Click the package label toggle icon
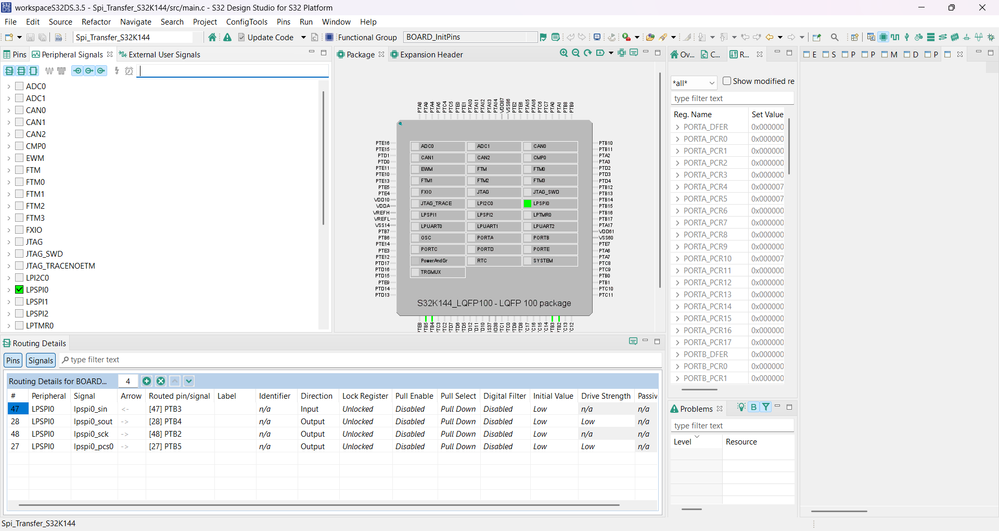Screen dimensions: 999x531 tap(600, 54)
